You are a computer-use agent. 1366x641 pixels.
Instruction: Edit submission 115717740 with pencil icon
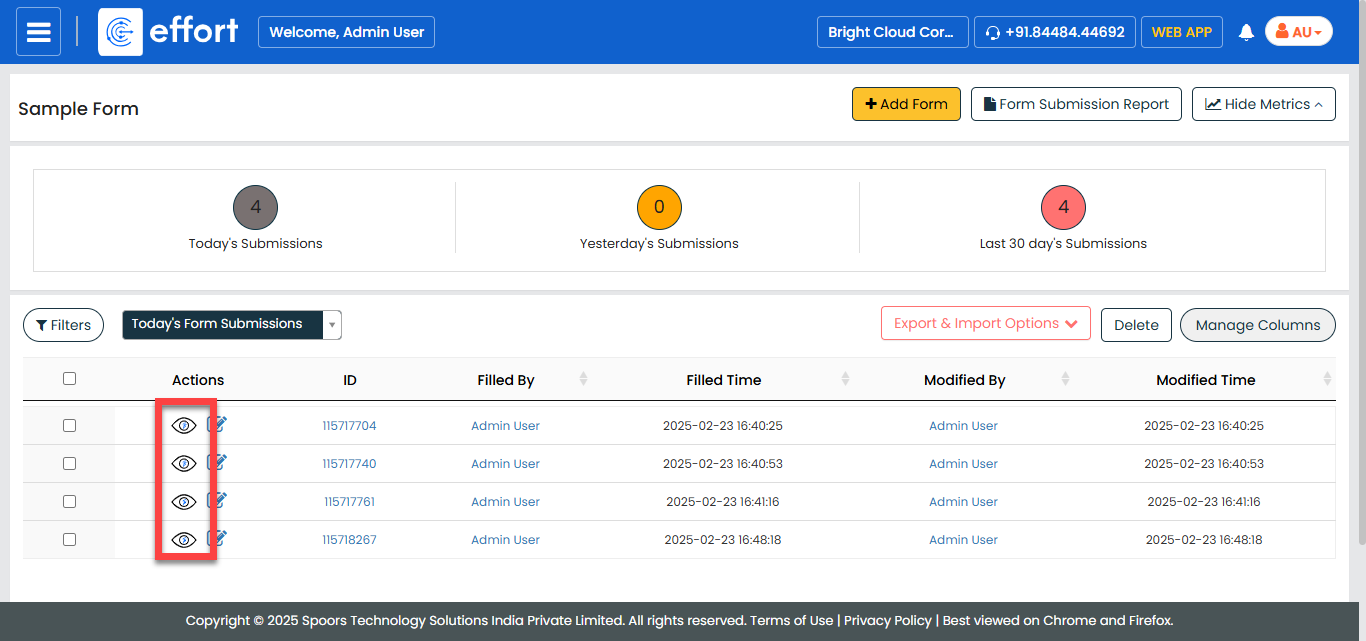pos(217,463)
